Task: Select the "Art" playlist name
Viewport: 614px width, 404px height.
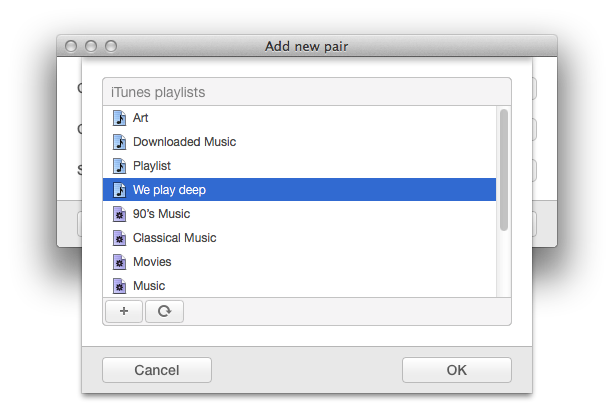Action: coord(141,118)
